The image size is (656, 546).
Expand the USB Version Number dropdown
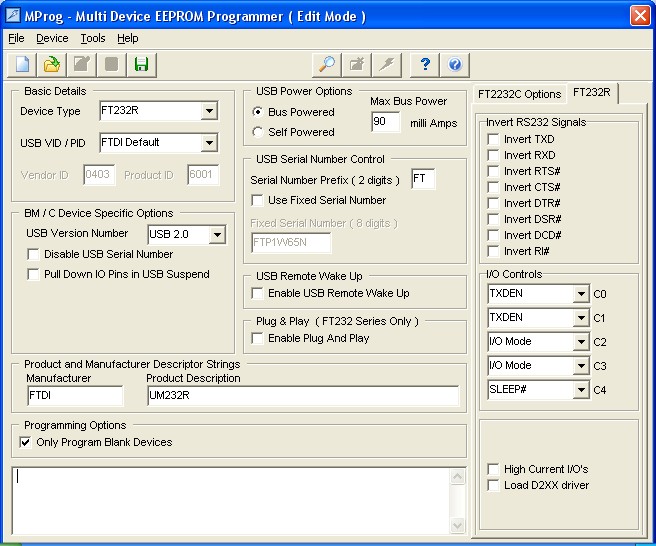(x=217, y=236)
